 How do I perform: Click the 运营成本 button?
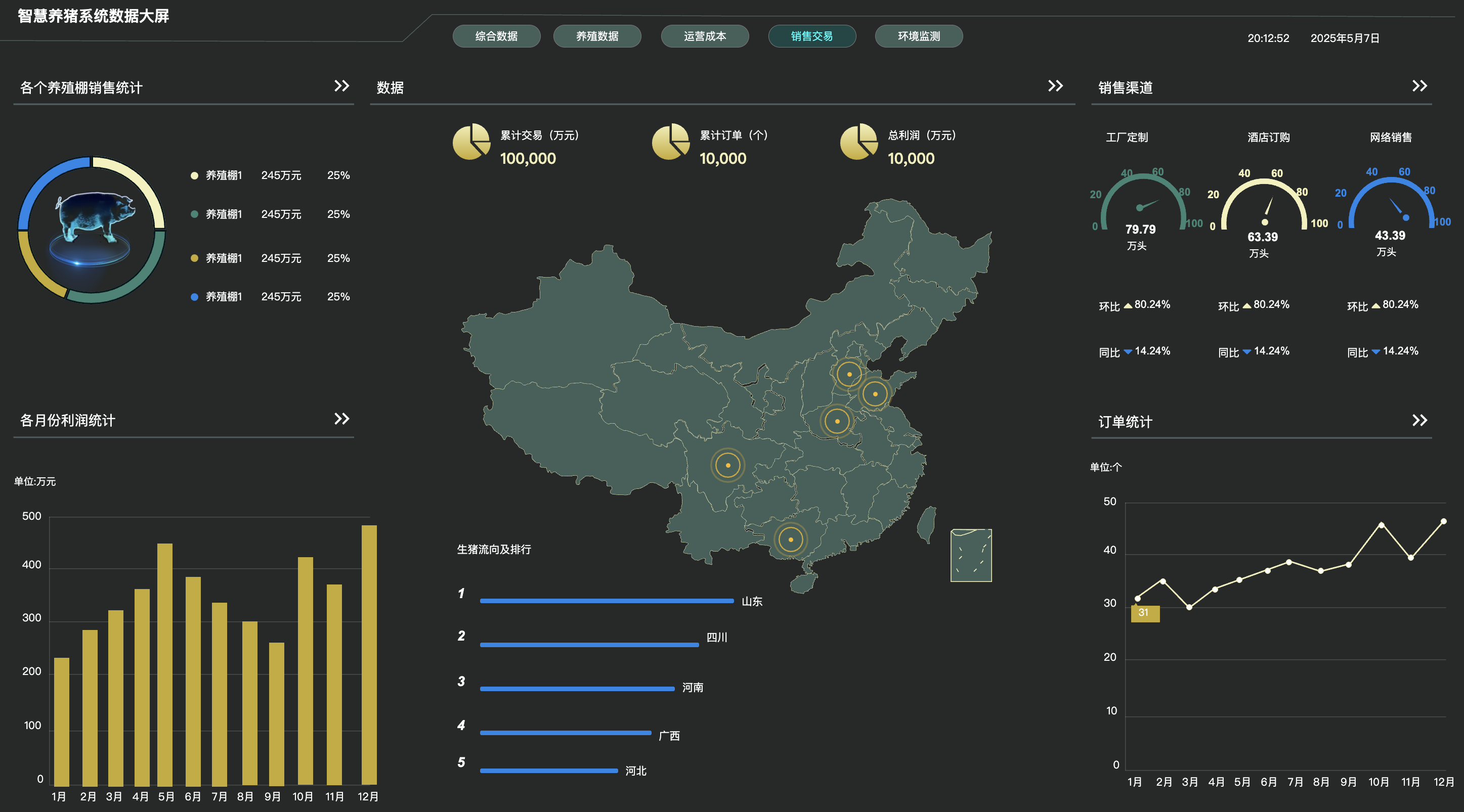[705, 36]
